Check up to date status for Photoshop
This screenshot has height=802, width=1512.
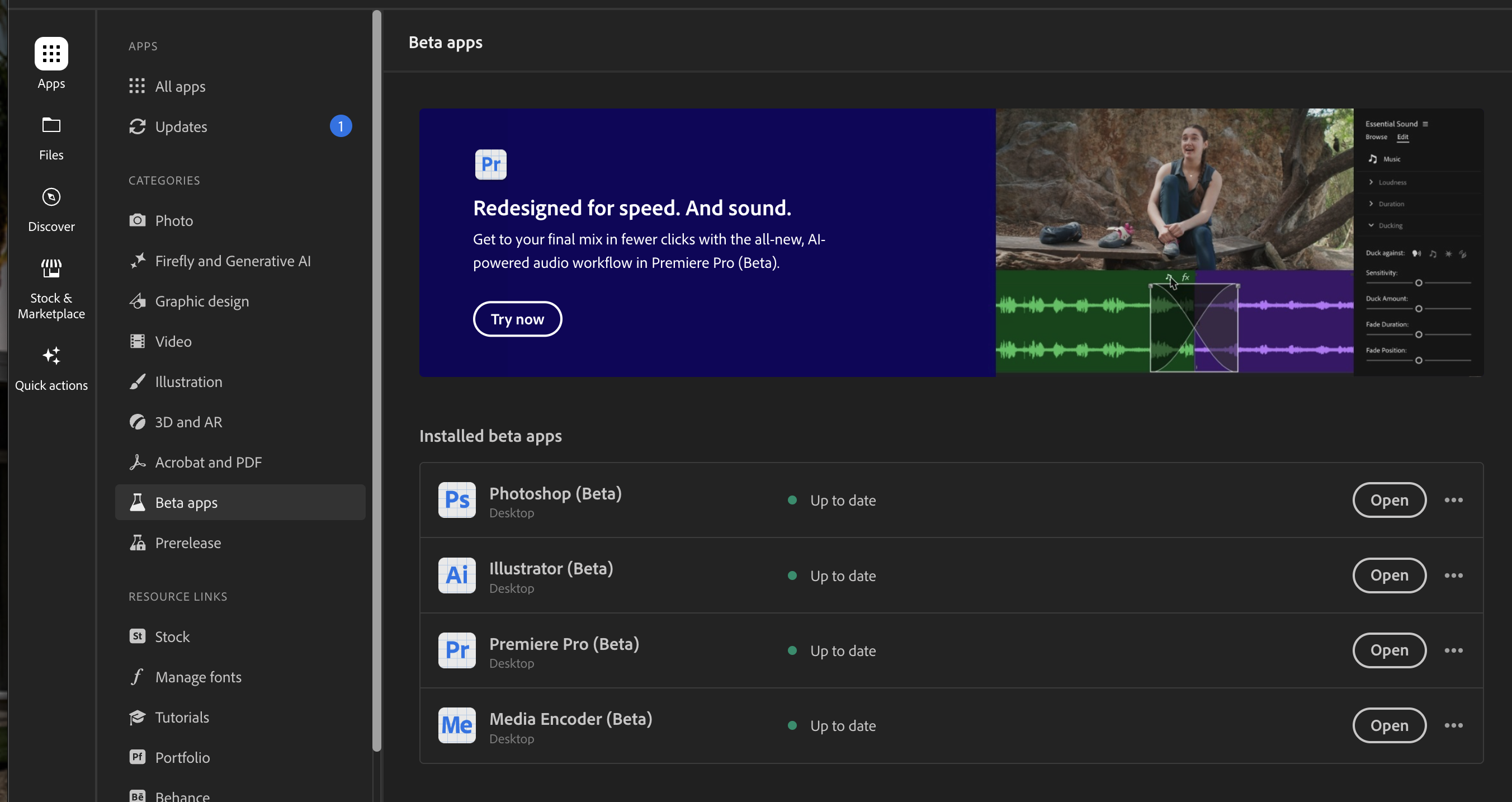(832, 500)
